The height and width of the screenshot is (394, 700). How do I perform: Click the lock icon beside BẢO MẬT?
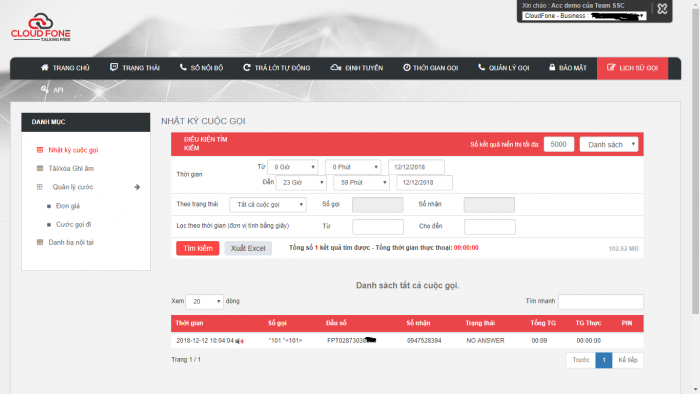coord(552,67)
